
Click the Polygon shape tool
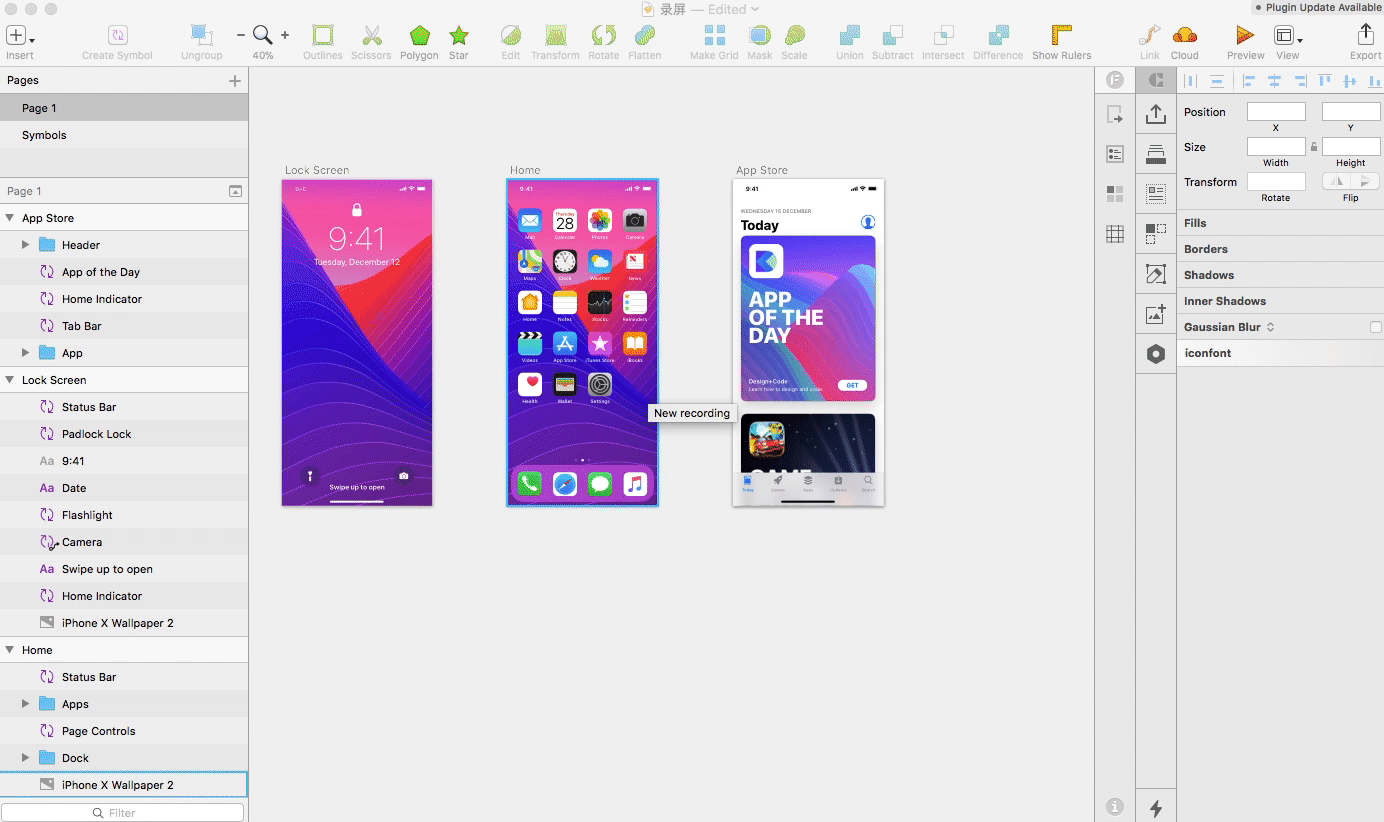pyautogui.click(x=419, y=37)
